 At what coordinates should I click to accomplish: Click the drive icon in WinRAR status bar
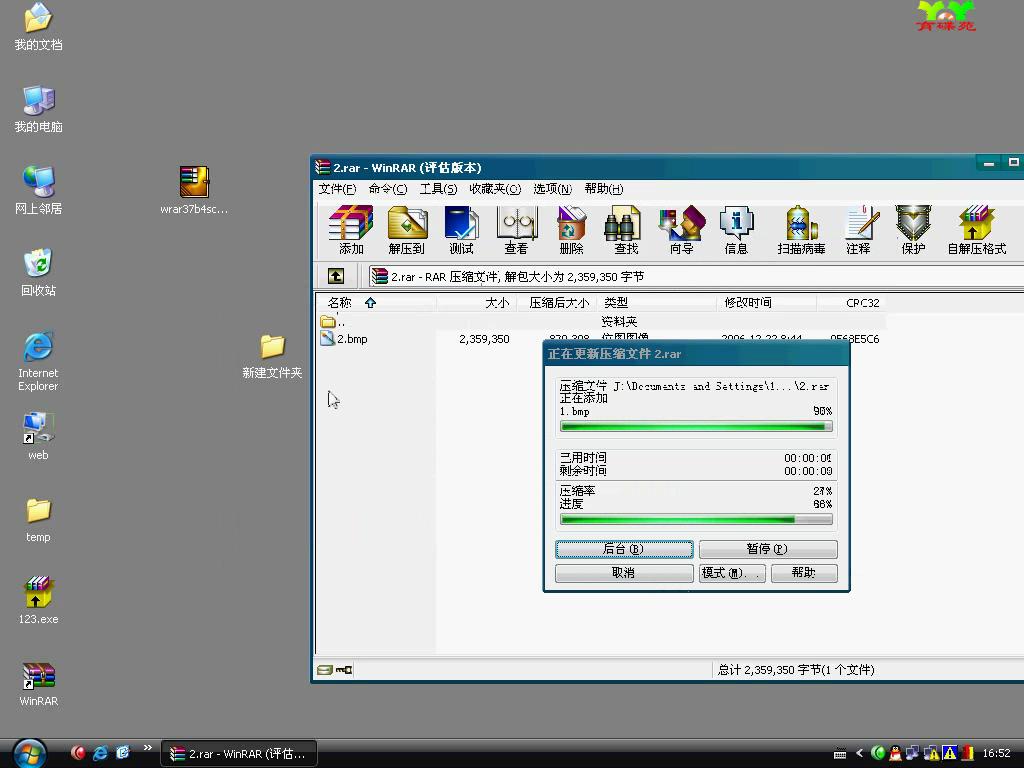pyautogui.click(x=325, y=670)
